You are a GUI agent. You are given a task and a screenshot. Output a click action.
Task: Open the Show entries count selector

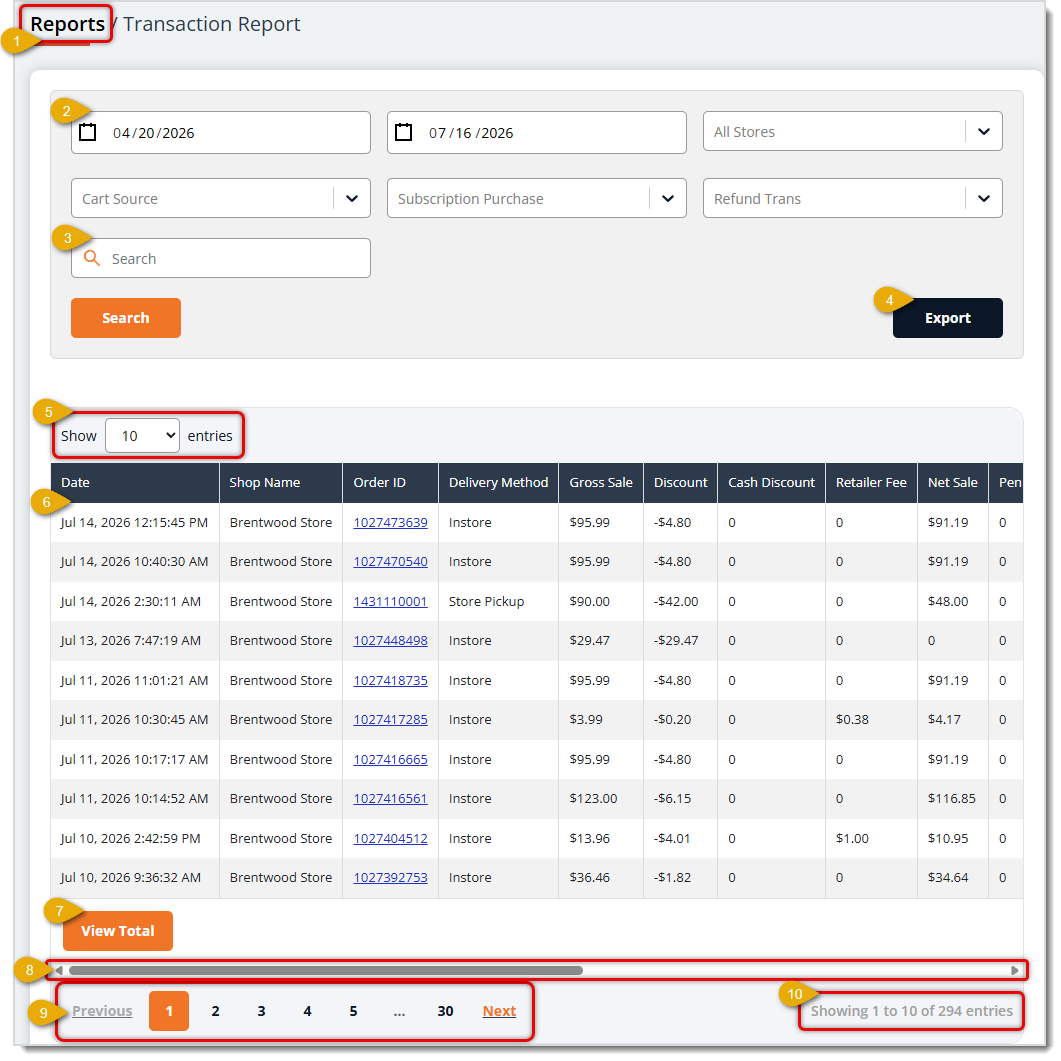click(x=142, y=436)
